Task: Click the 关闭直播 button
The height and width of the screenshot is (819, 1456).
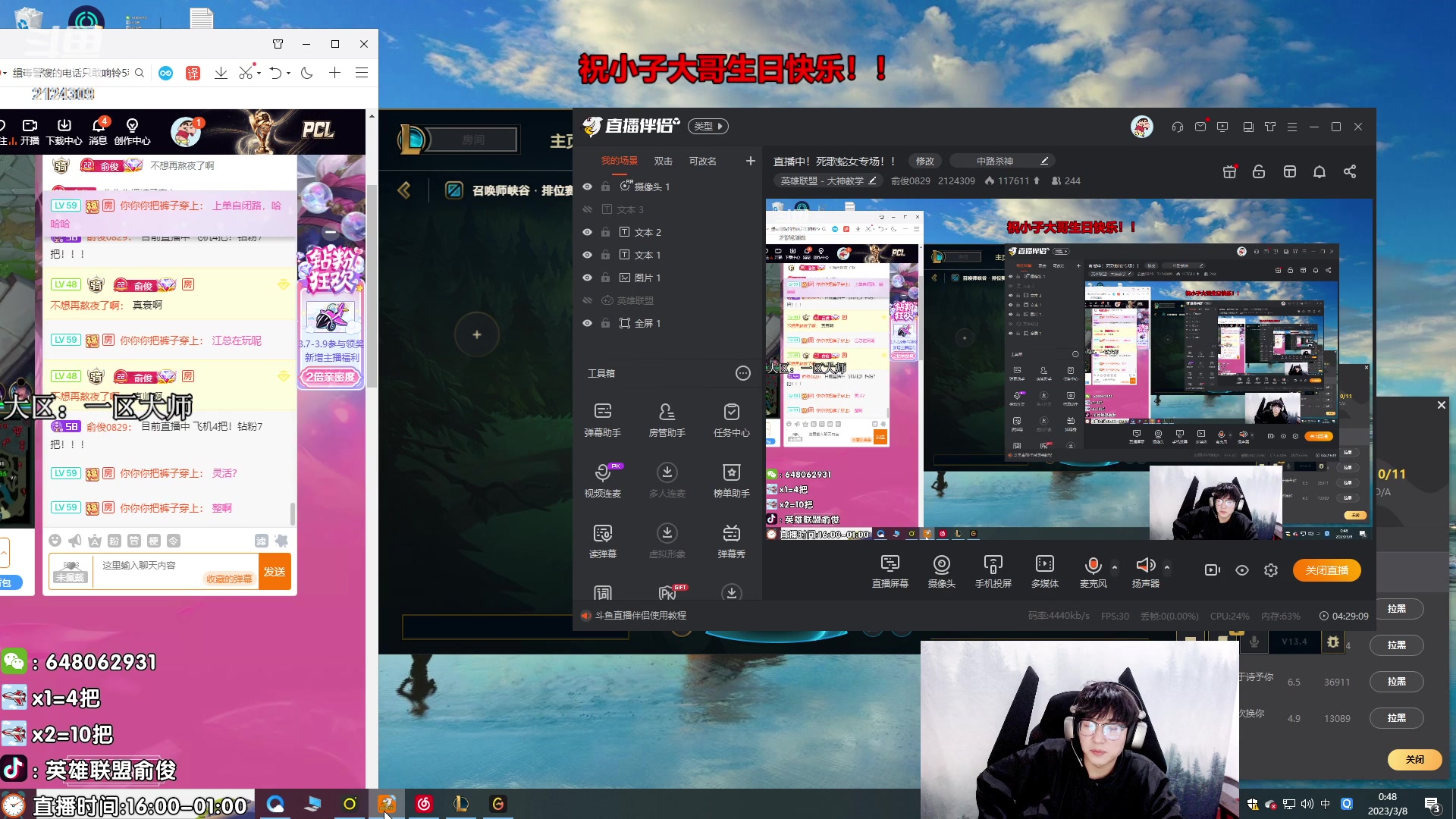Action: [1327, 570]
